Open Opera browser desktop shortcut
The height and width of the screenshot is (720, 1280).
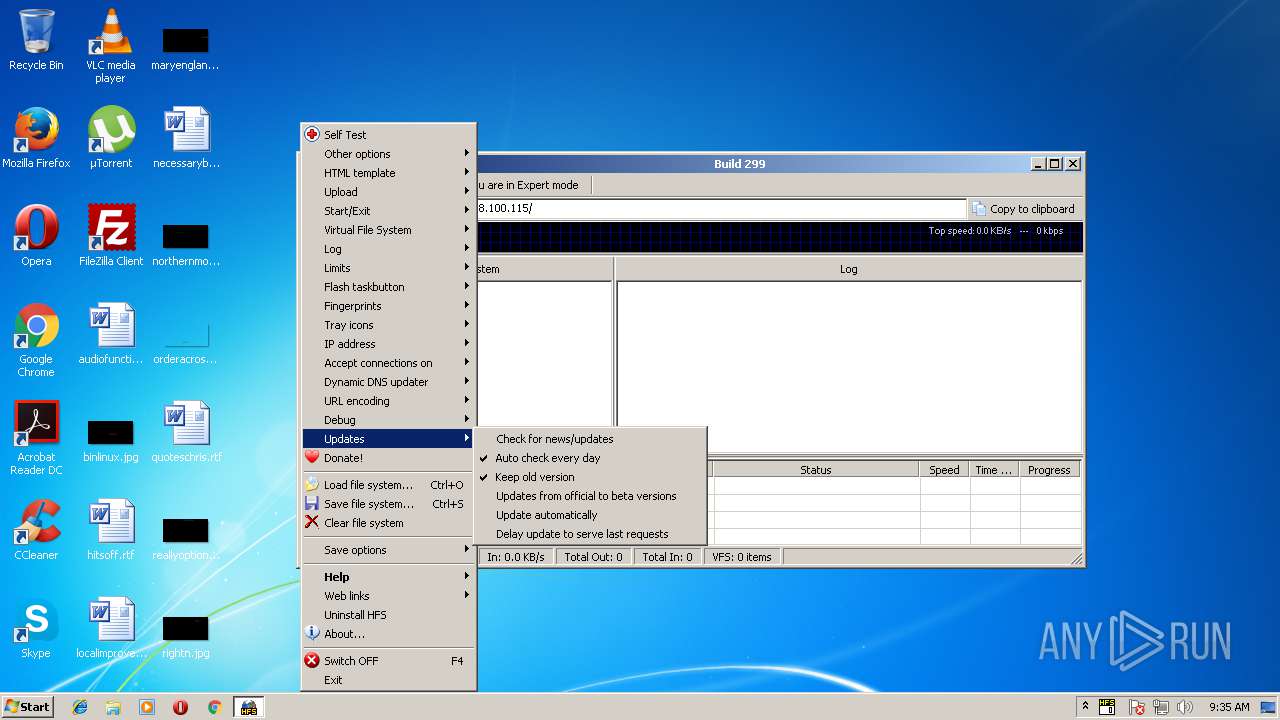tap(36, 236)
